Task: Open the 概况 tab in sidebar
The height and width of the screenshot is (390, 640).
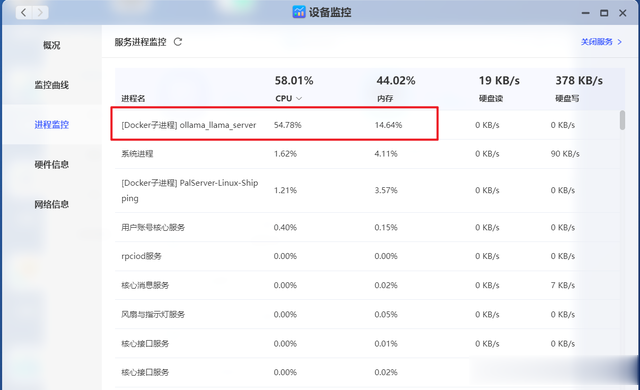Action: click(51, 45)
